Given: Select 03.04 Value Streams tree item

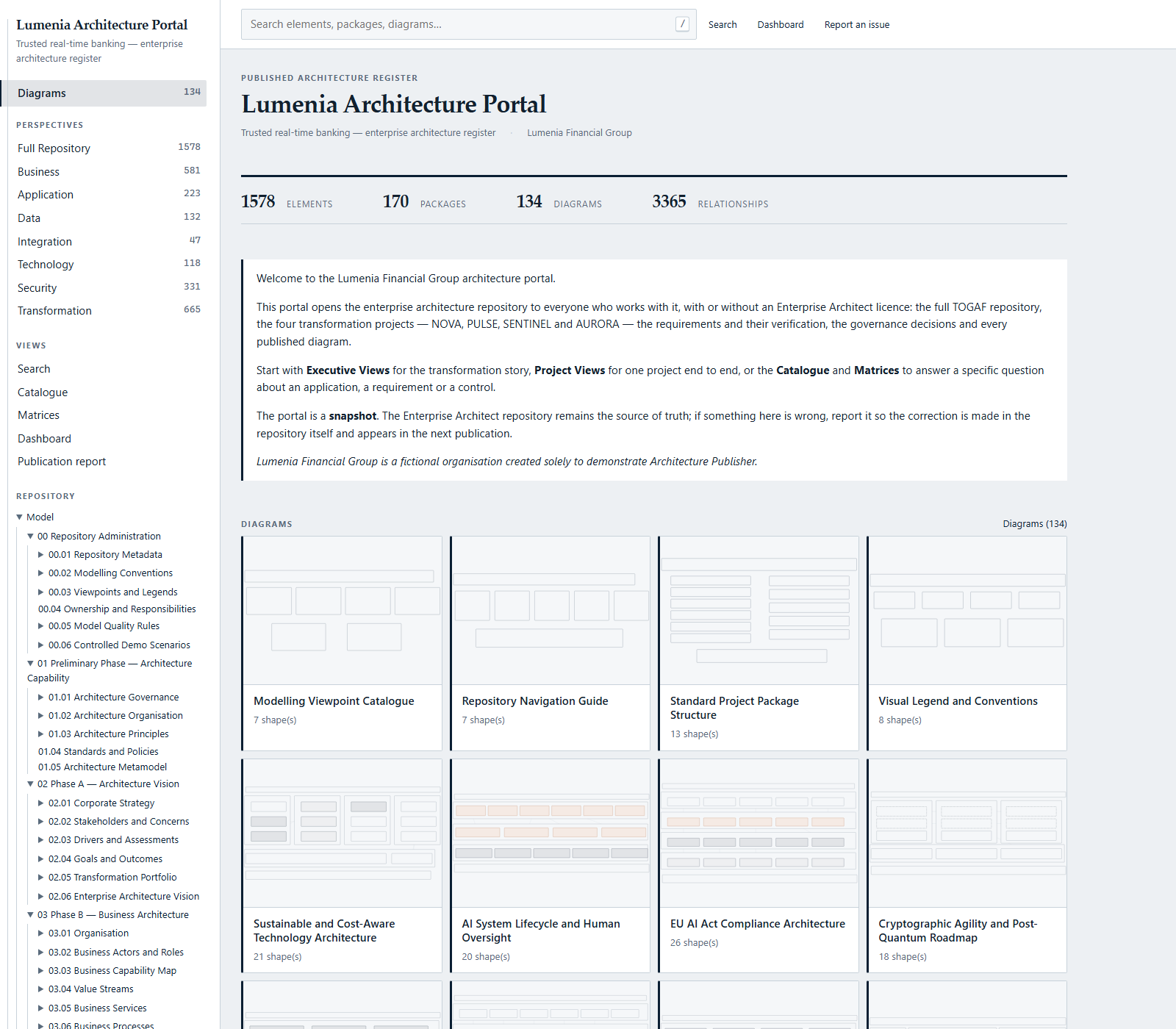Looking at the screenshot, I should pos(91,989).
